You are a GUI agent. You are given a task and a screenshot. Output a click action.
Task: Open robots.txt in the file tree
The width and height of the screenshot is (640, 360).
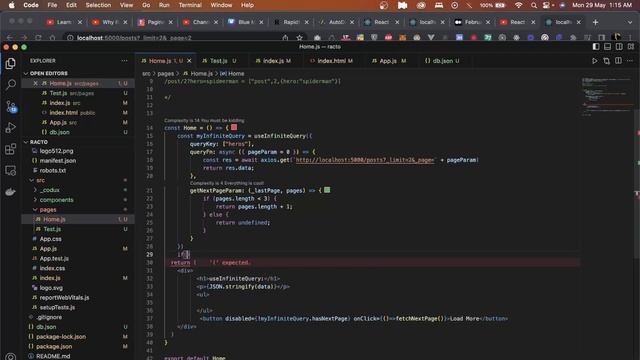coord(53,171)
